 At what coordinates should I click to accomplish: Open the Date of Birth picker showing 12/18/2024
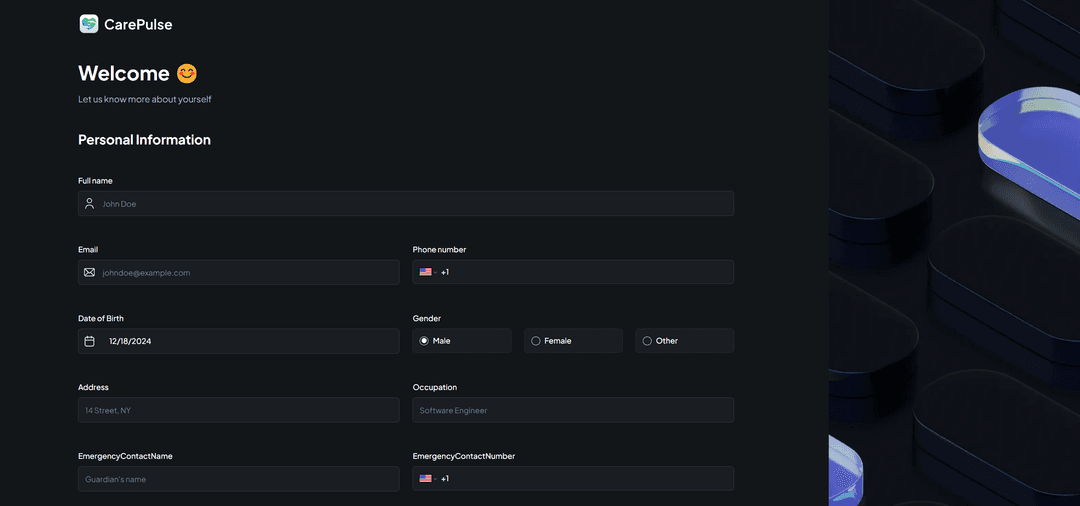[238, 341]
